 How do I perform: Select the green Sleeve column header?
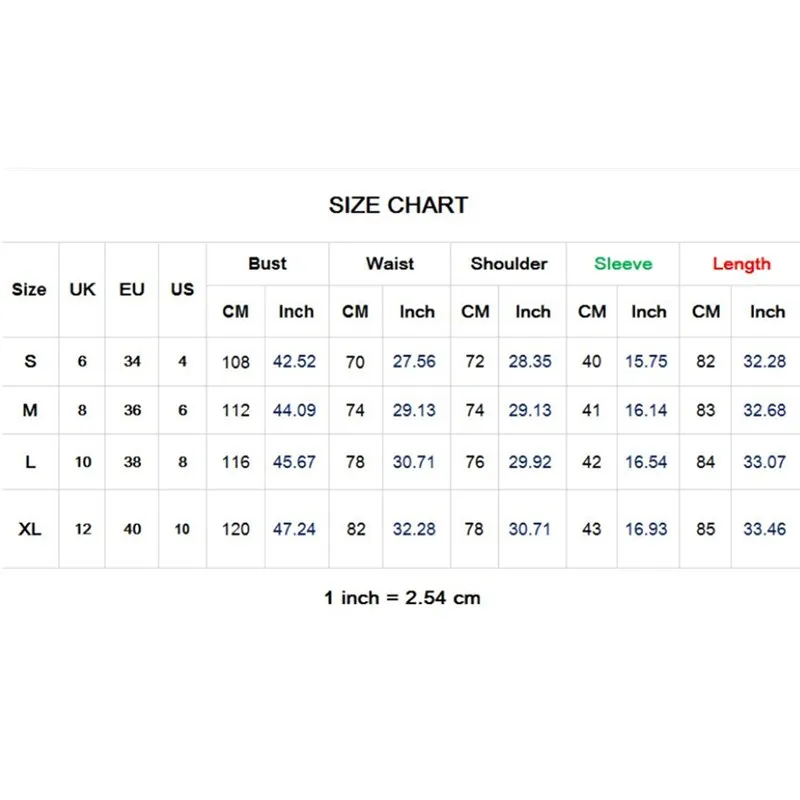(623, 263)
